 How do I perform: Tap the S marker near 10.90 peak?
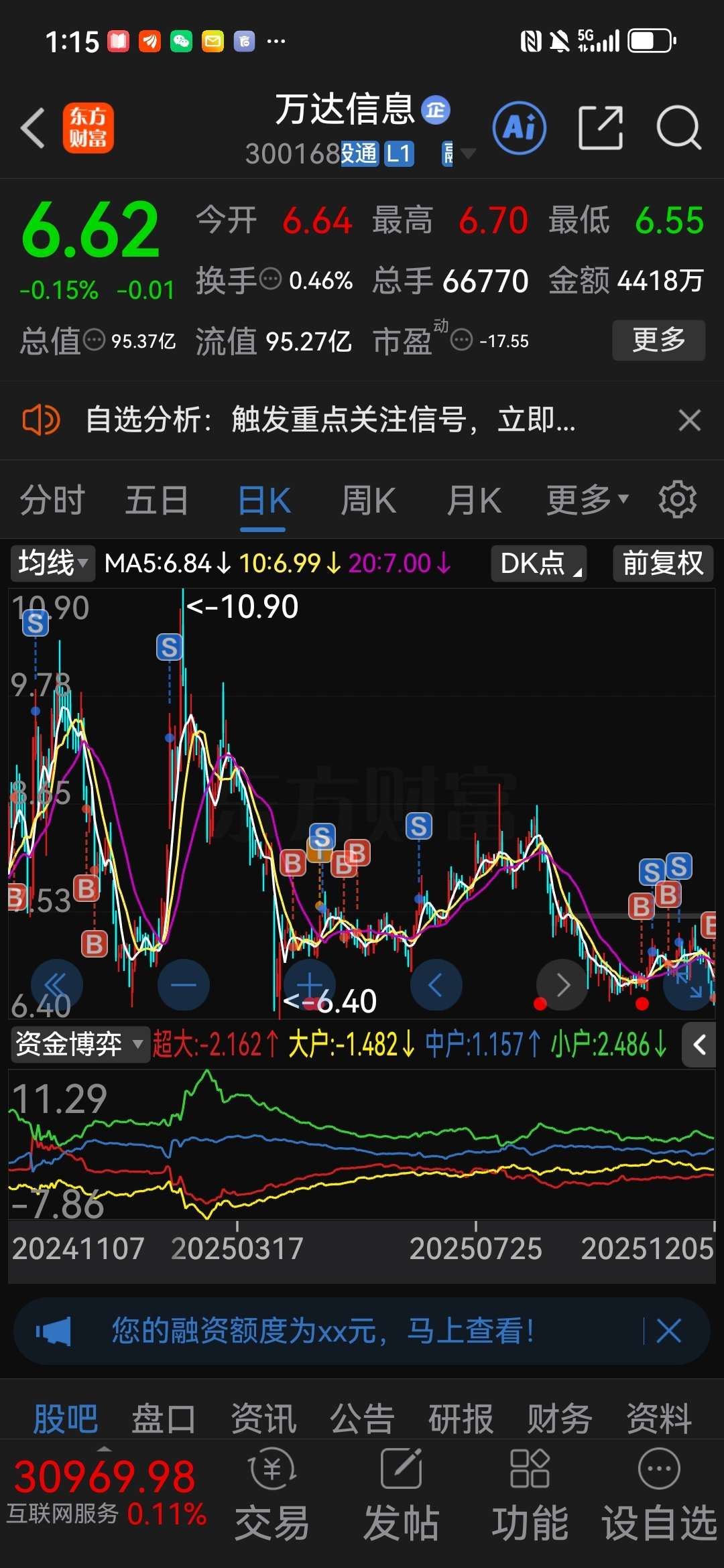coord(170,647)
